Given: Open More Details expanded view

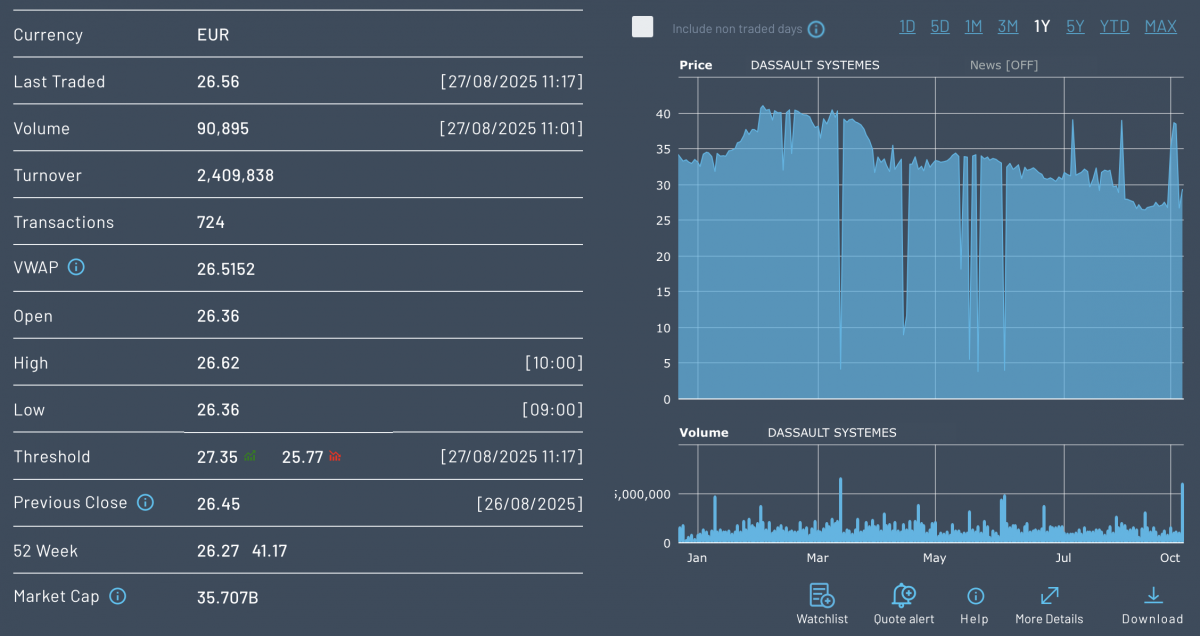Looking at the screenshot, I should 1049,605.
